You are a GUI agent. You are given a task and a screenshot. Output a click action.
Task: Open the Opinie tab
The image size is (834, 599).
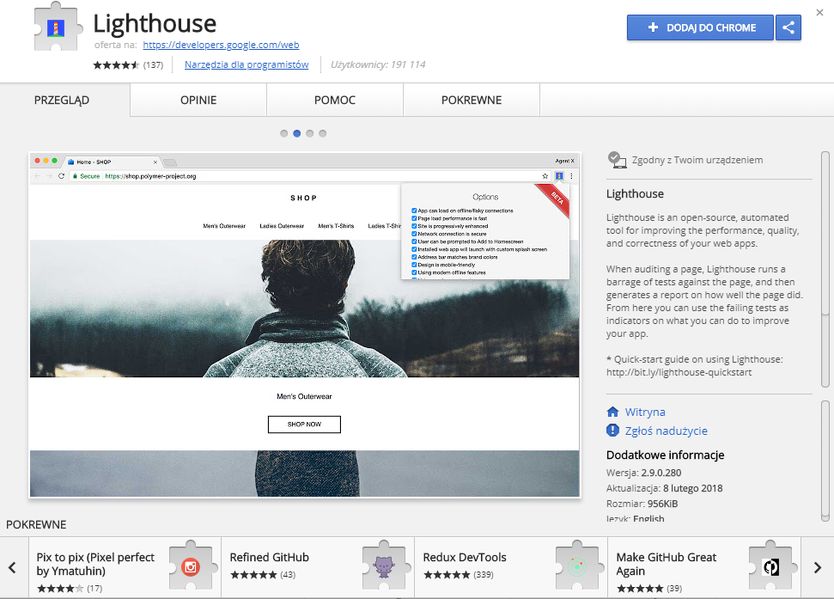tap(198, 101)
